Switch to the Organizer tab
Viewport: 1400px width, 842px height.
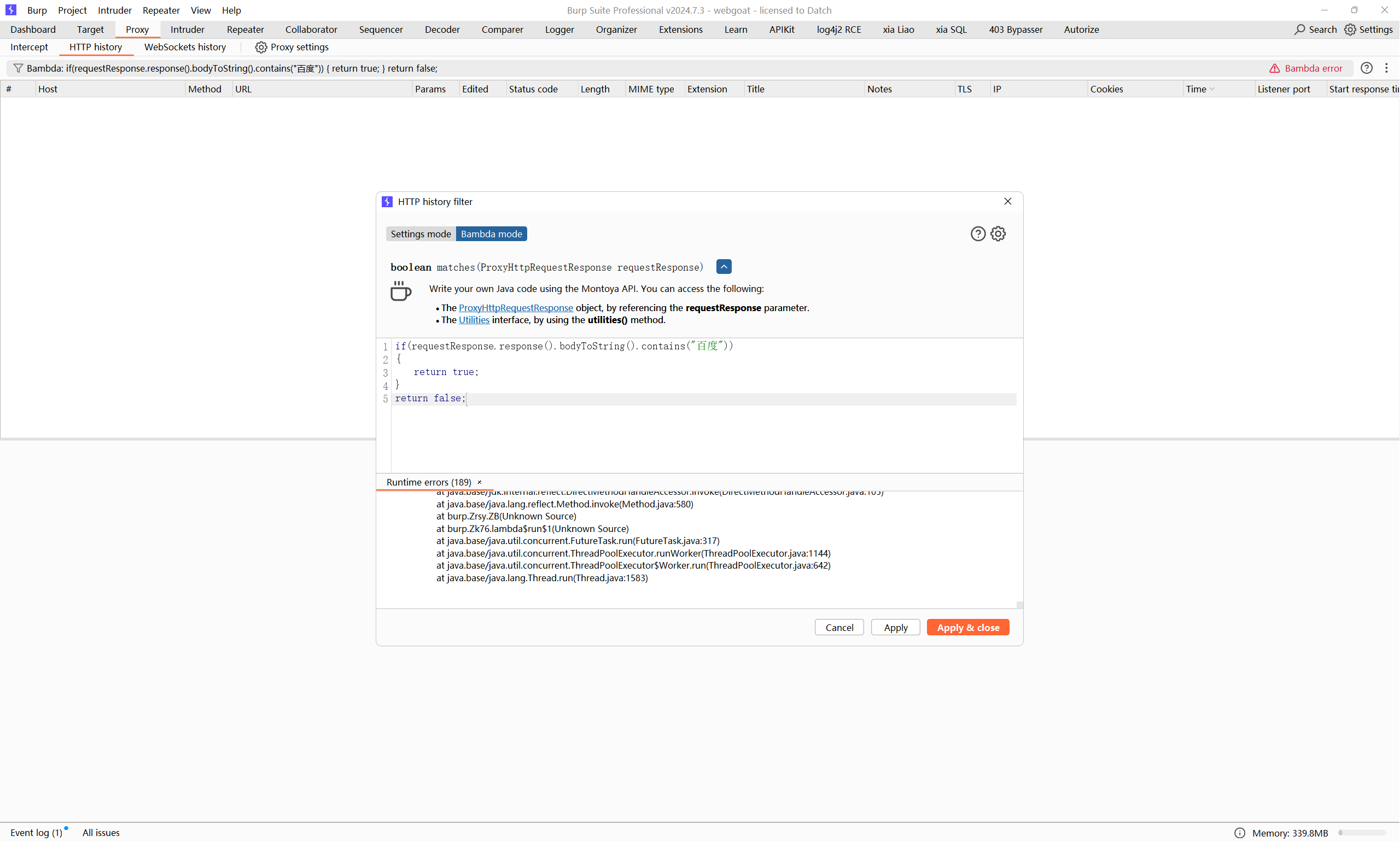click(x=616, y=30)
